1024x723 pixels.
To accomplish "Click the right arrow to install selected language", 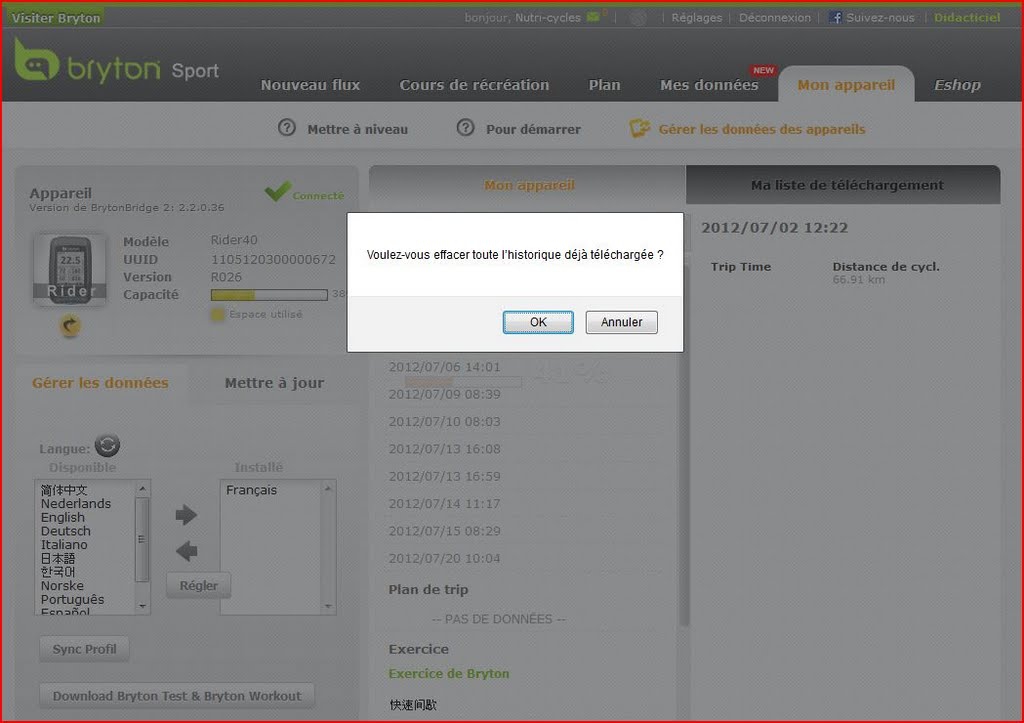I will [x=186, y=515].
